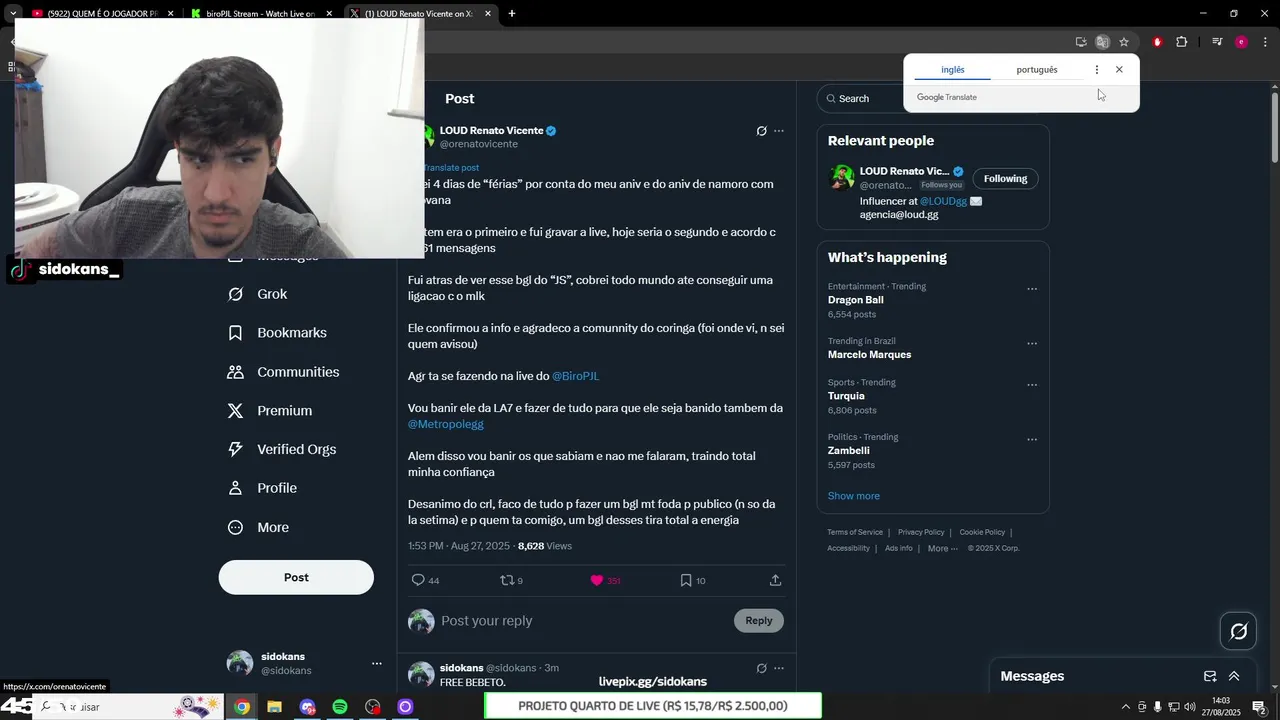Expand the Messages drawer
The image size is (1280, 720).
tap(1234, 676)
